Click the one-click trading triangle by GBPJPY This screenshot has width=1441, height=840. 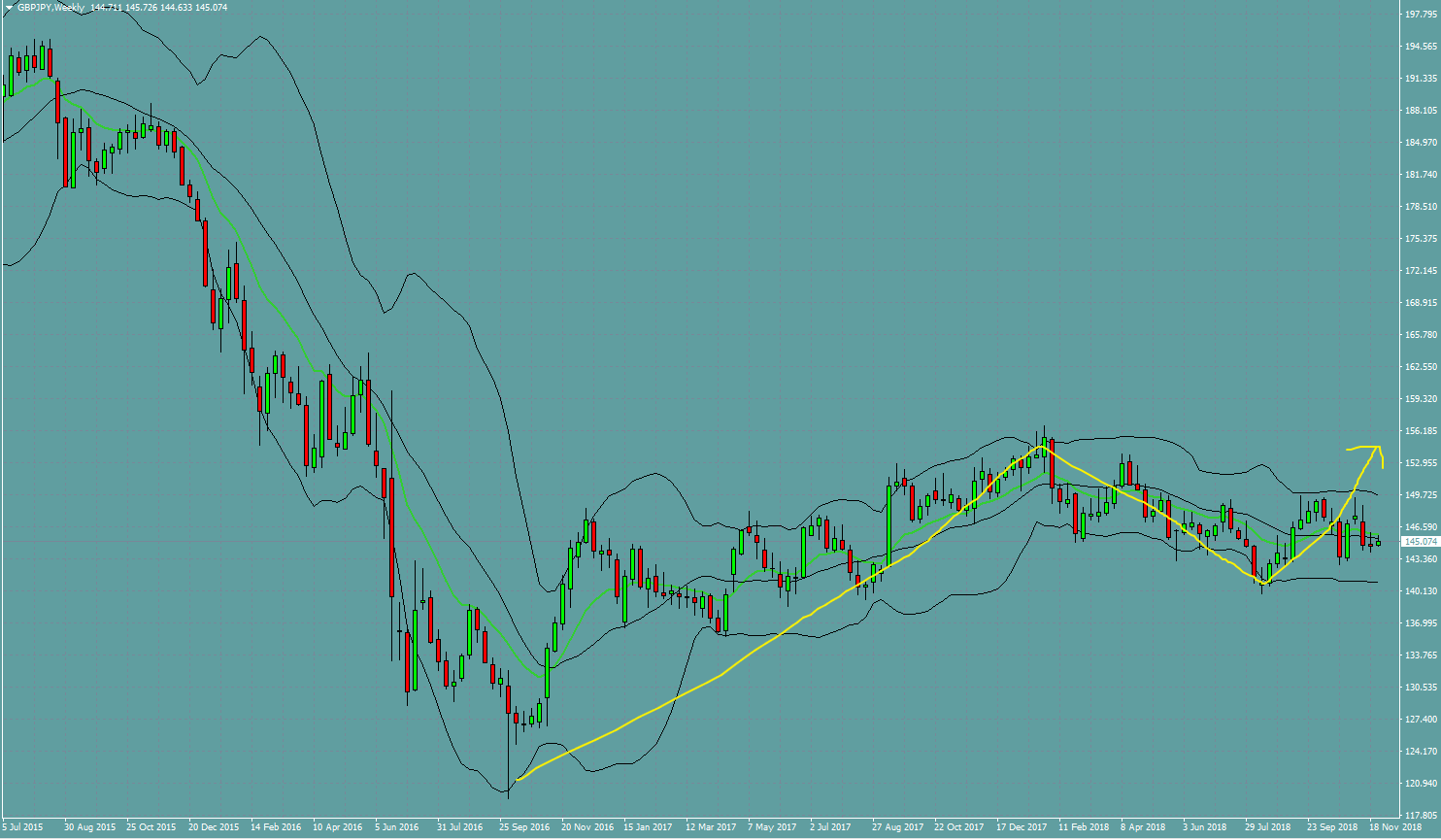click(9, 7)
